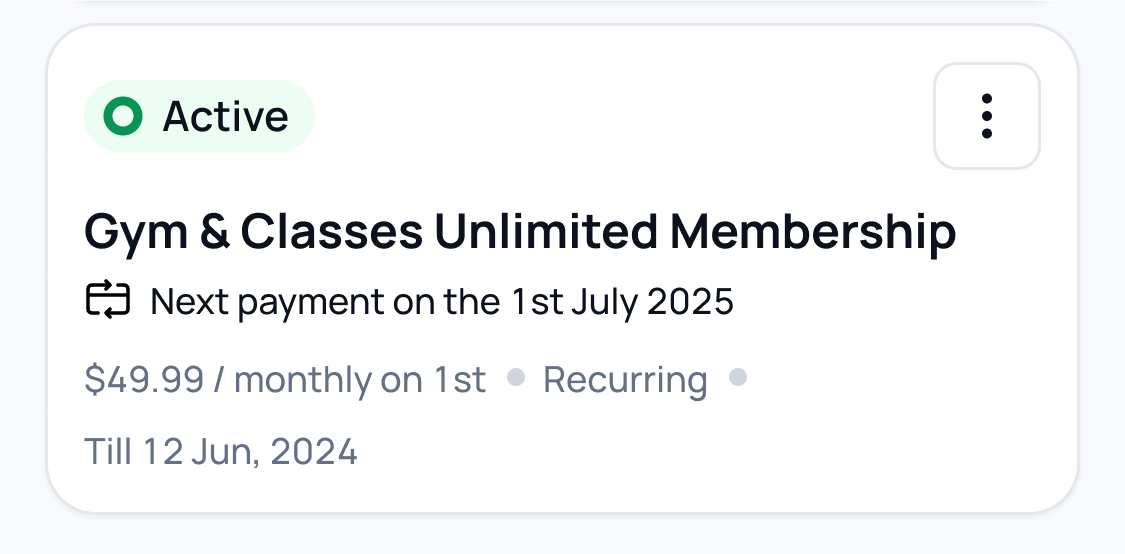Click the Till 12 Jun, 2024 date

[221, 452]
